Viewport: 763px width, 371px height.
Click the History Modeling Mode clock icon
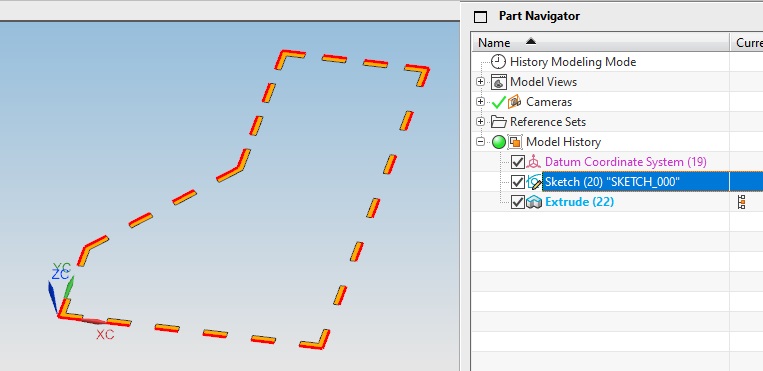coord(498,62)
